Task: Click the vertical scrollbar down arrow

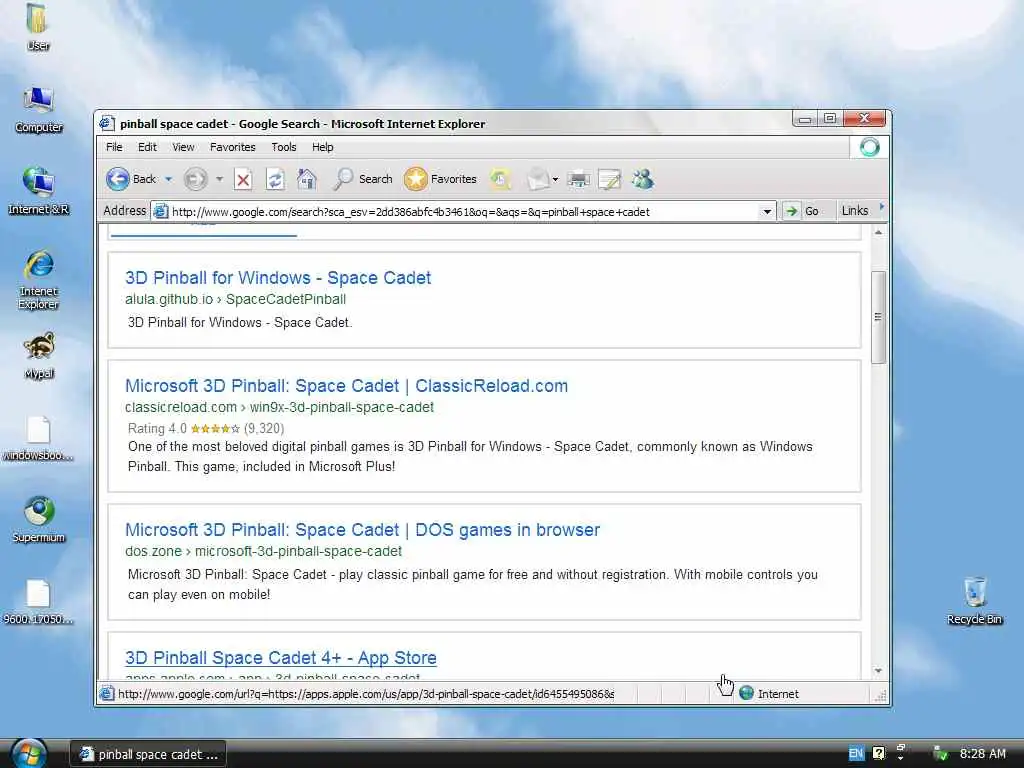Action: pyautogui.click(x=878, y=671)
